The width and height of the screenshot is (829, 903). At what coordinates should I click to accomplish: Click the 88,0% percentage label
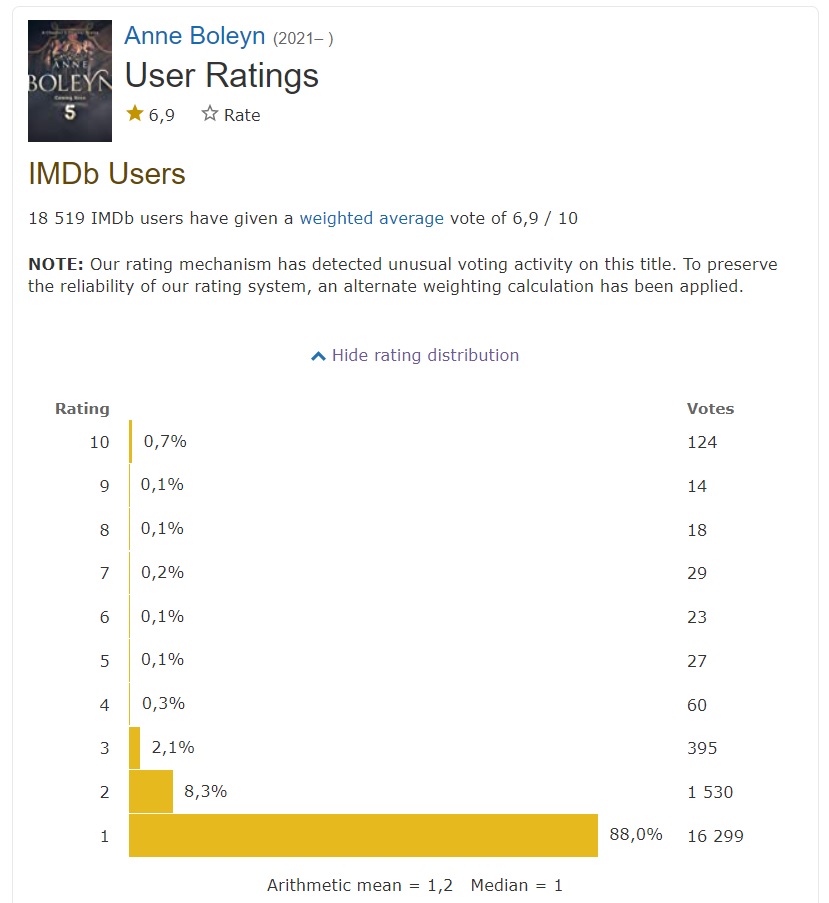tap(636, 834)
